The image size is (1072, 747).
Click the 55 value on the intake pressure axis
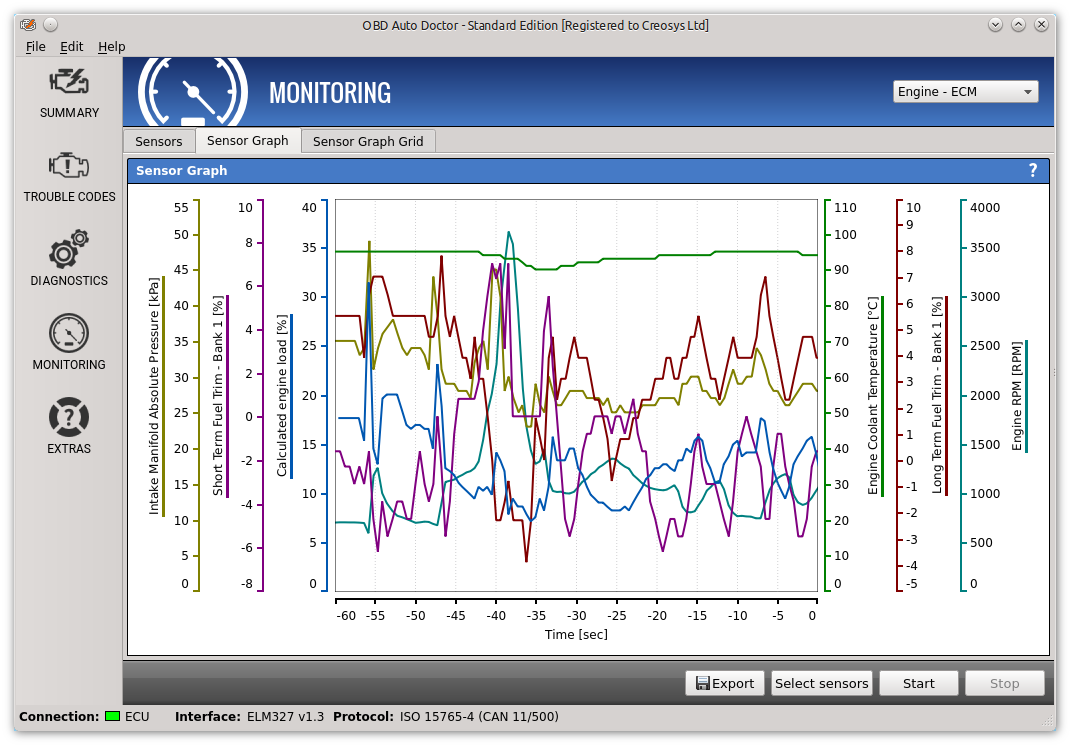[x=181, y=208]
